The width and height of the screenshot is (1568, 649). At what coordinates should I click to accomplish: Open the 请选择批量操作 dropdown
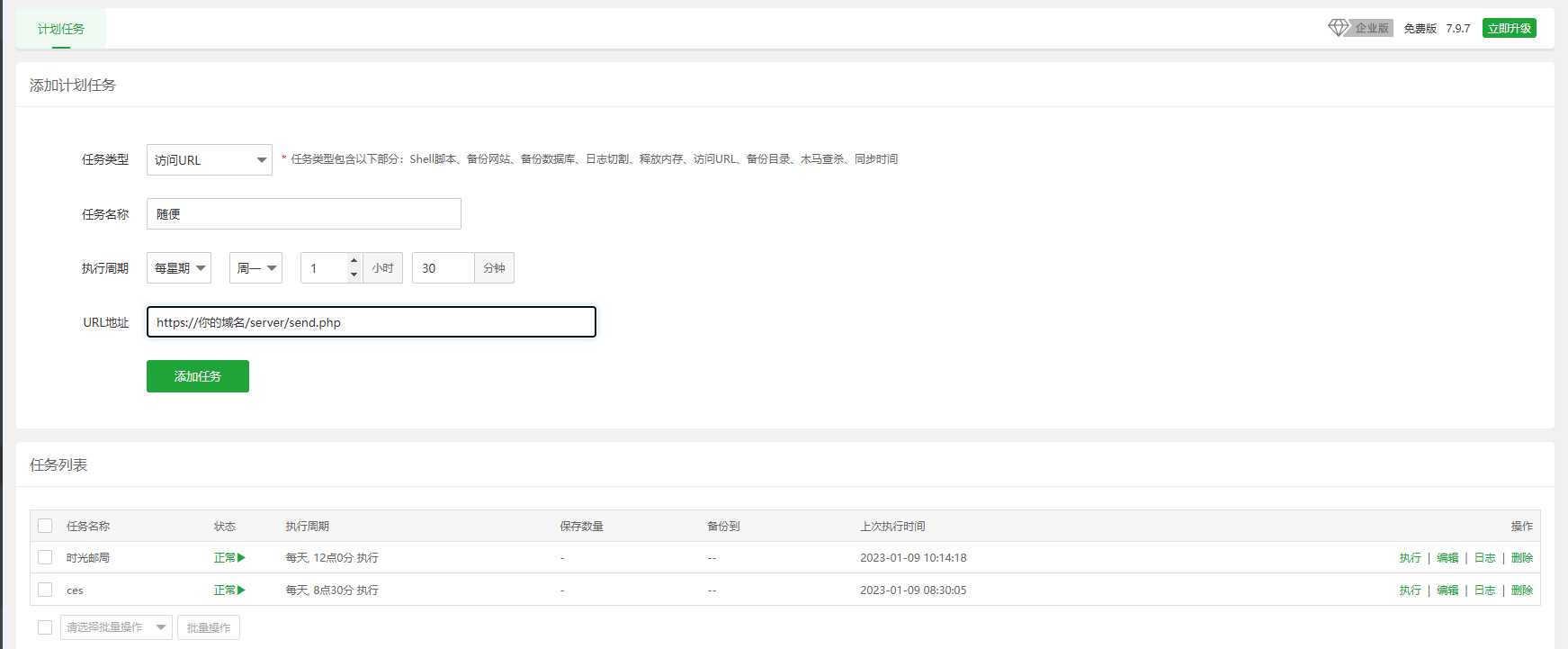coord(116,627)
